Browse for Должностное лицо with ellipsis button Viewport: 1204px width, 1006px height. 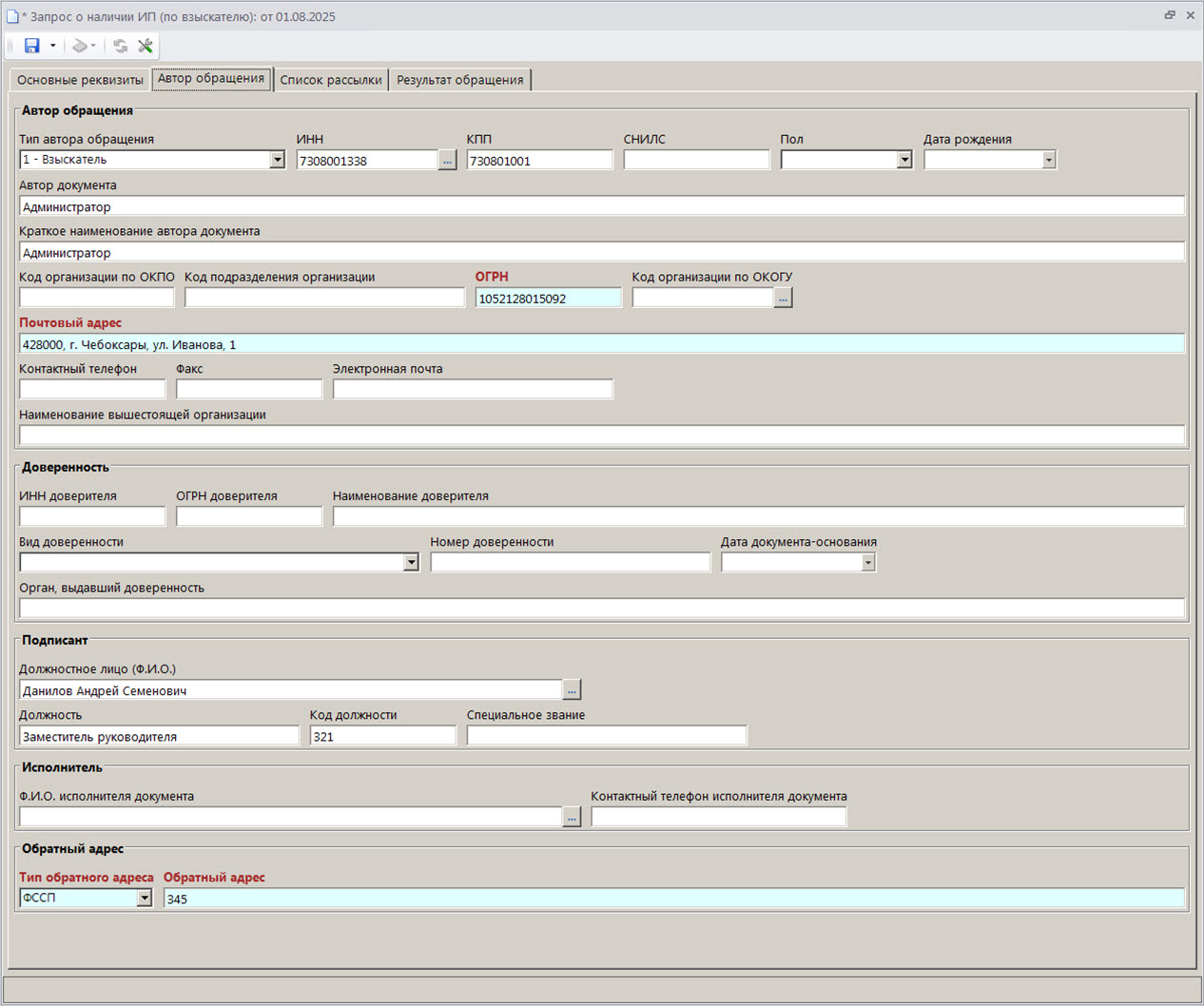click(572, 690)
